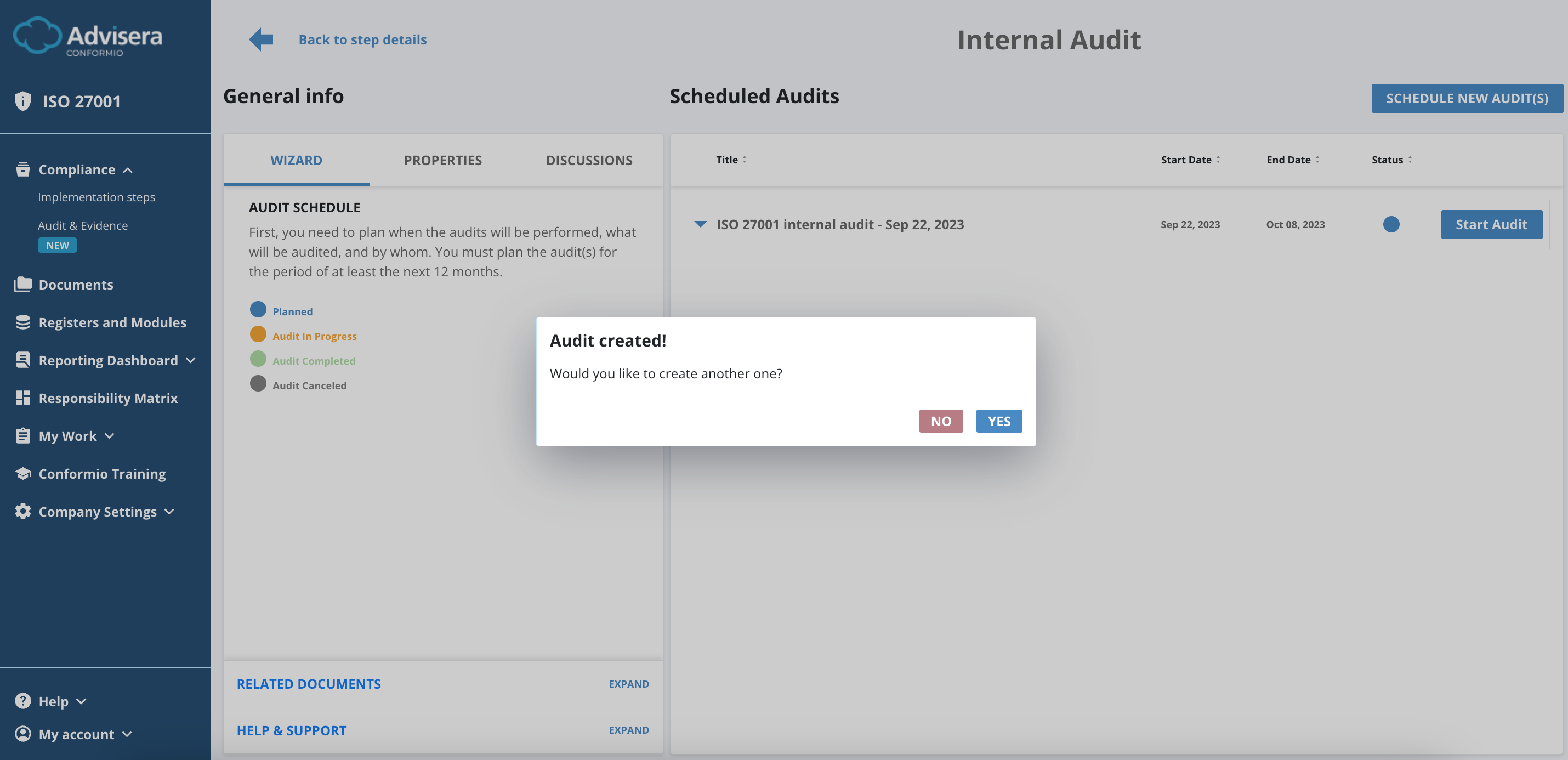
Task: Select the ISO 27001 shield icon
Action: click(22, 101)
